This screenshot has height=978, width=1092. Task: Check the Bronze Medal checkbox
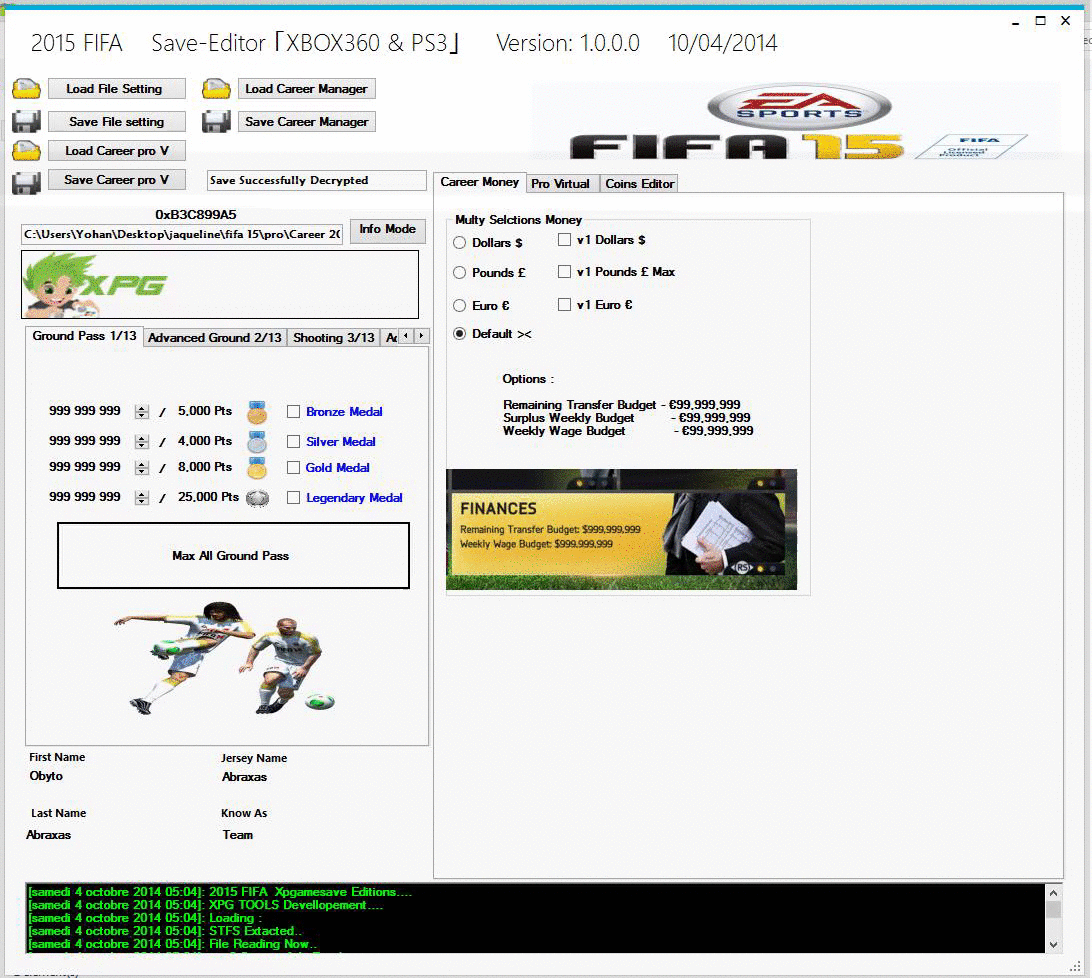(x=294, y=411)
